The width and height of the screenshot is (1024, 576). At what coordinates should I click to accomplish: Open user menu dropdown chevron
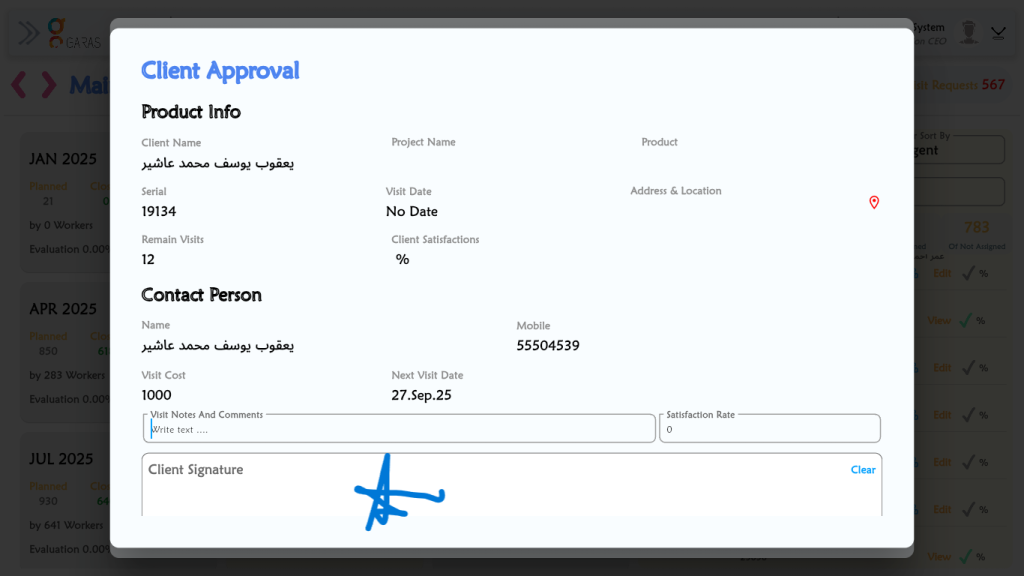pyautogui.click(x=998, y=33)
